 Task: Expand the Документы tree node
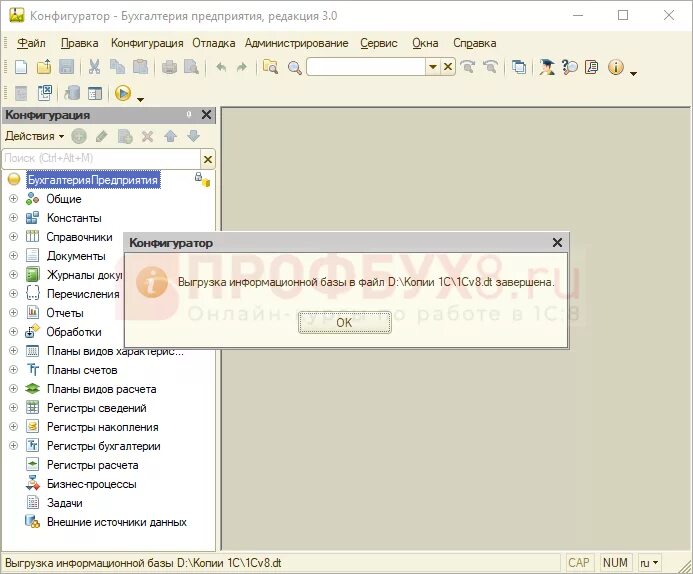click(x=13, y=256)
